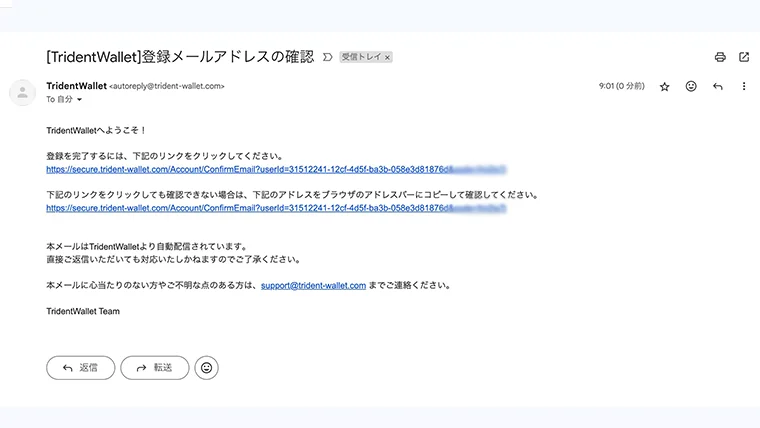Click the 受信トレイ label chip

(x=360, y=57)
